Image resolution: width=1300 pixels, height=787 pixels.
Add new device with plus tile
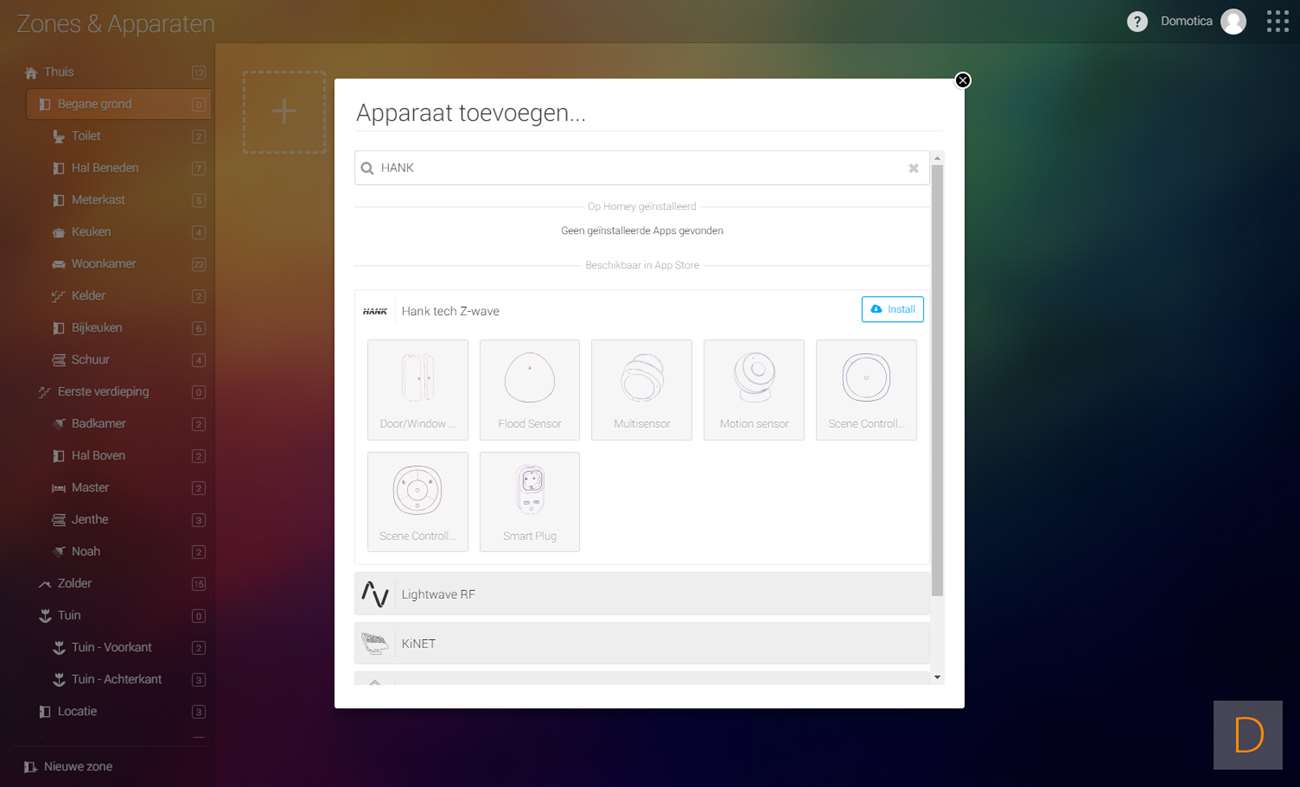tap(284, 112)
